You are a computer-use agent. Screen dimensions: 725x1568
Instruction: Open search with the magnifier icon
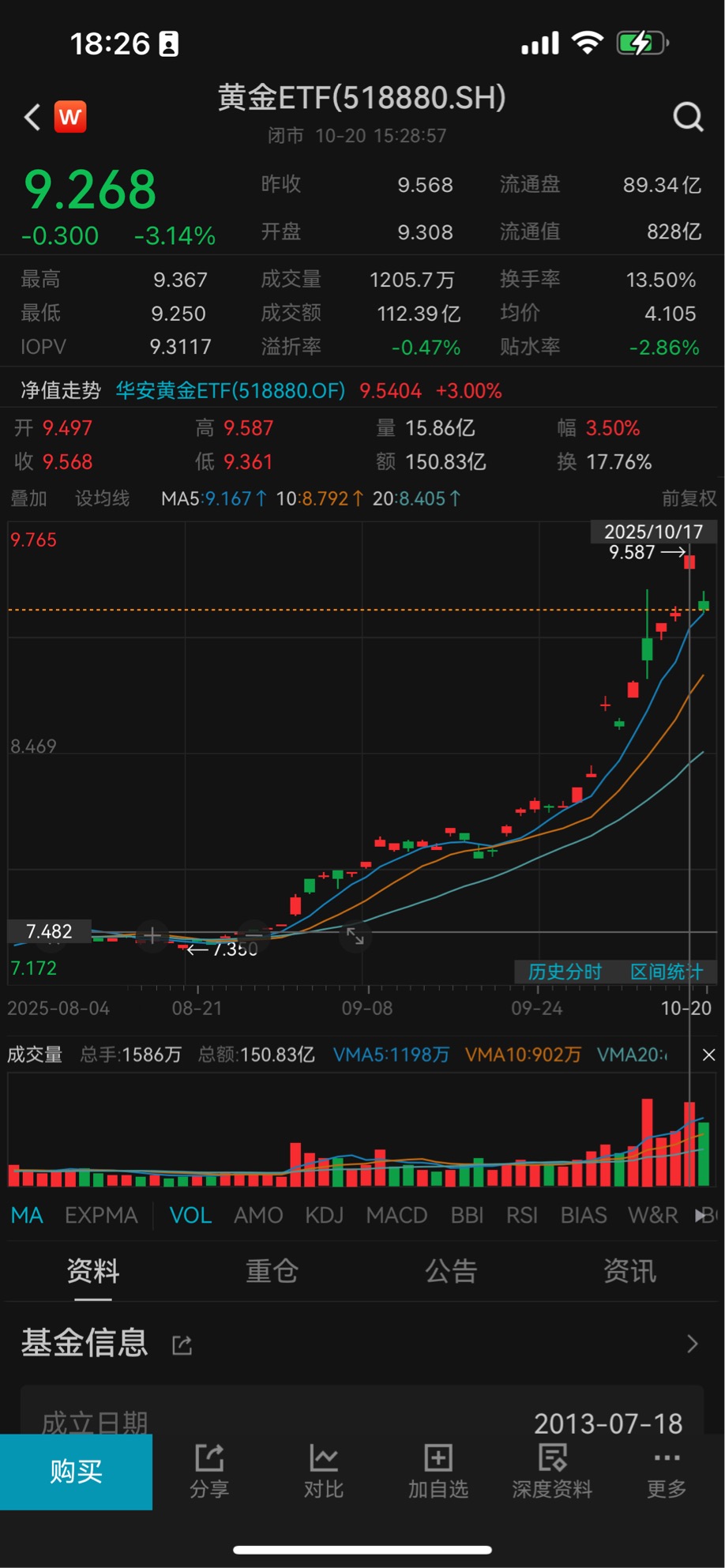(688, 117)
